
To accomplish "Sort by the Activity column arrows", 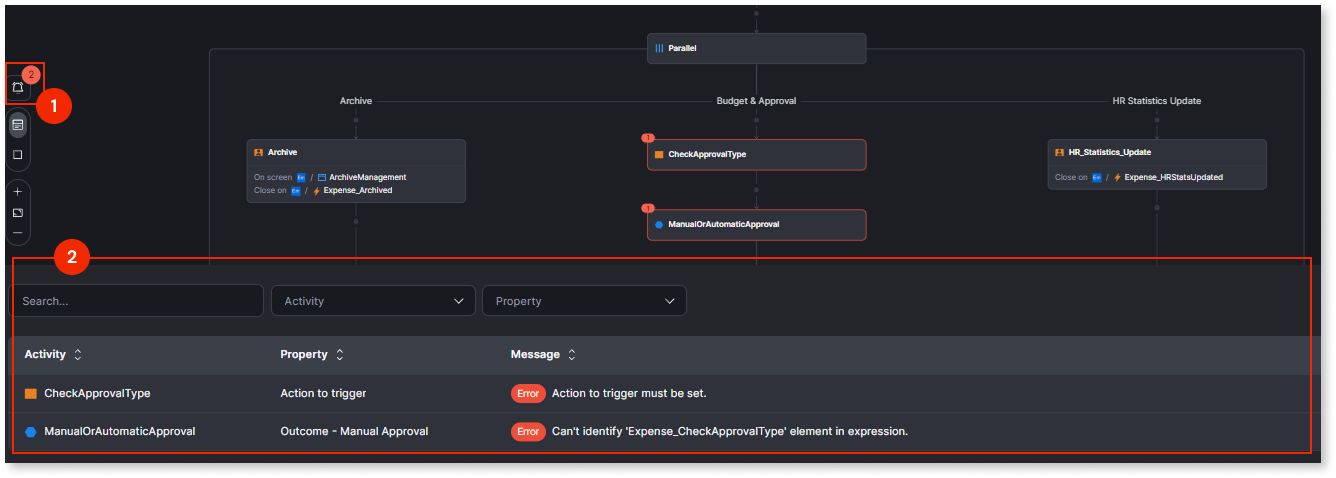I will coord(78,355).
